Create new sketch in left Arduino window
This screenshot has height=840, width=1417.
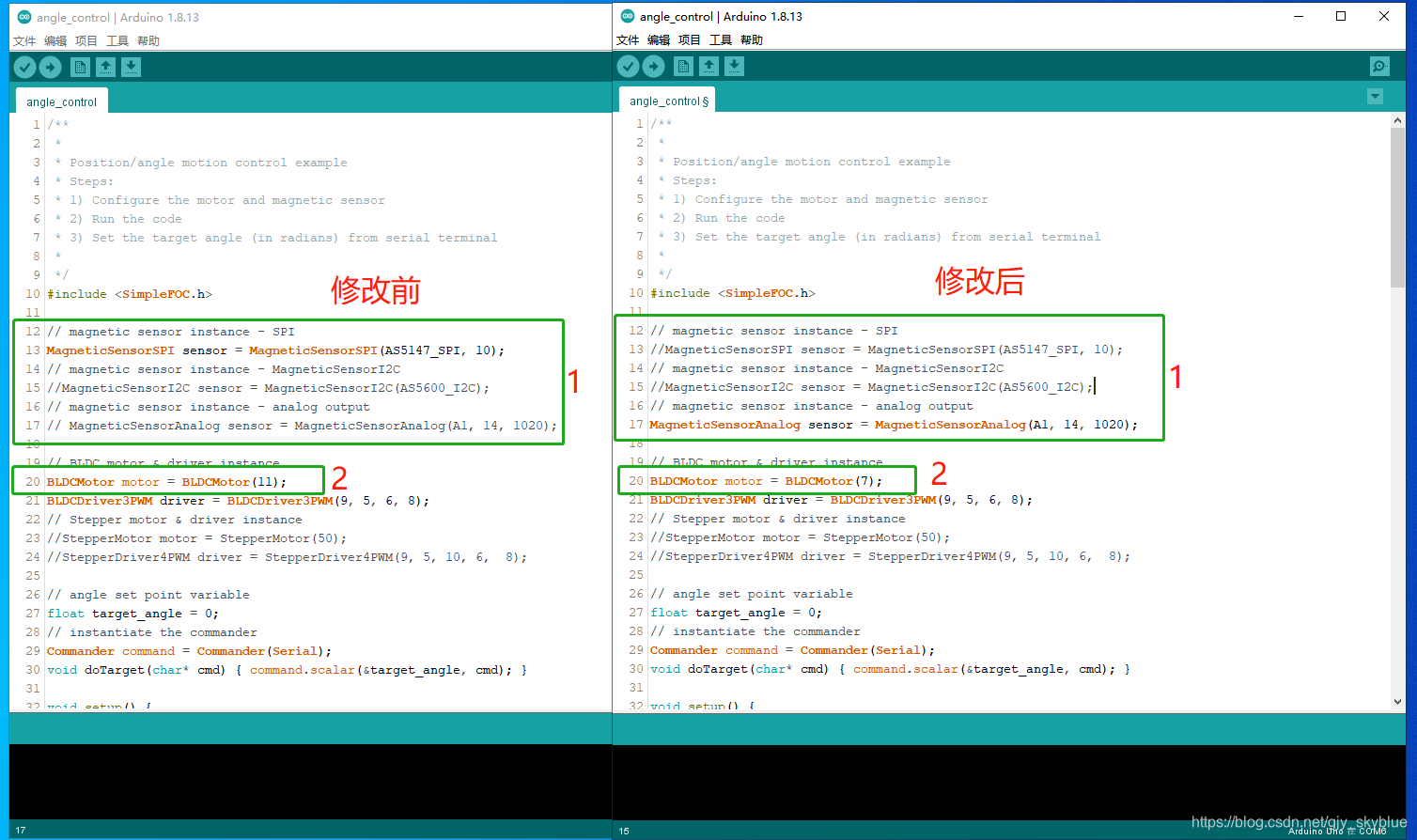[x=80, y=67]
